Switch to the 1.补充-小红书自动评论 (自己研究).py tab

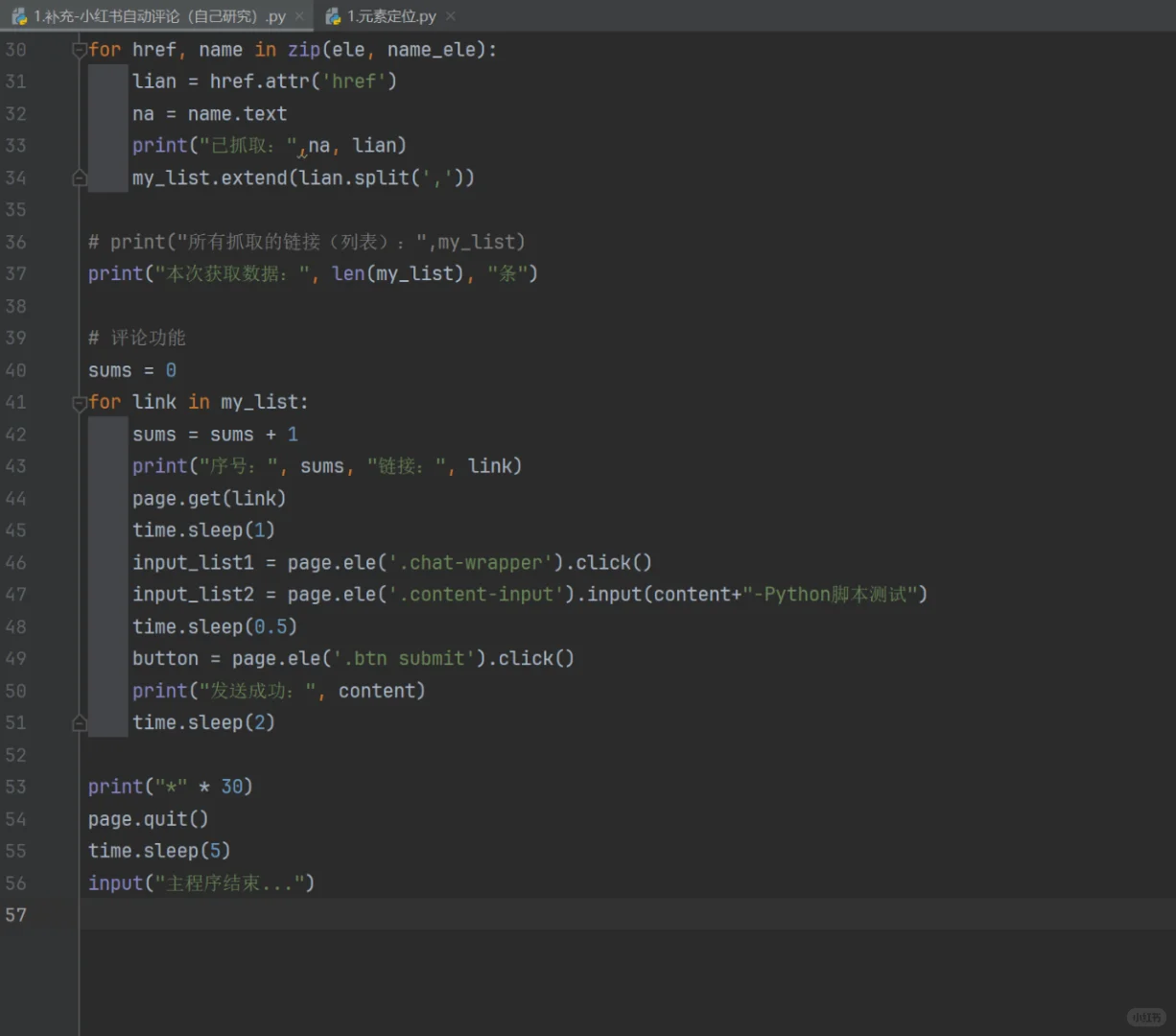click(159, 16)
